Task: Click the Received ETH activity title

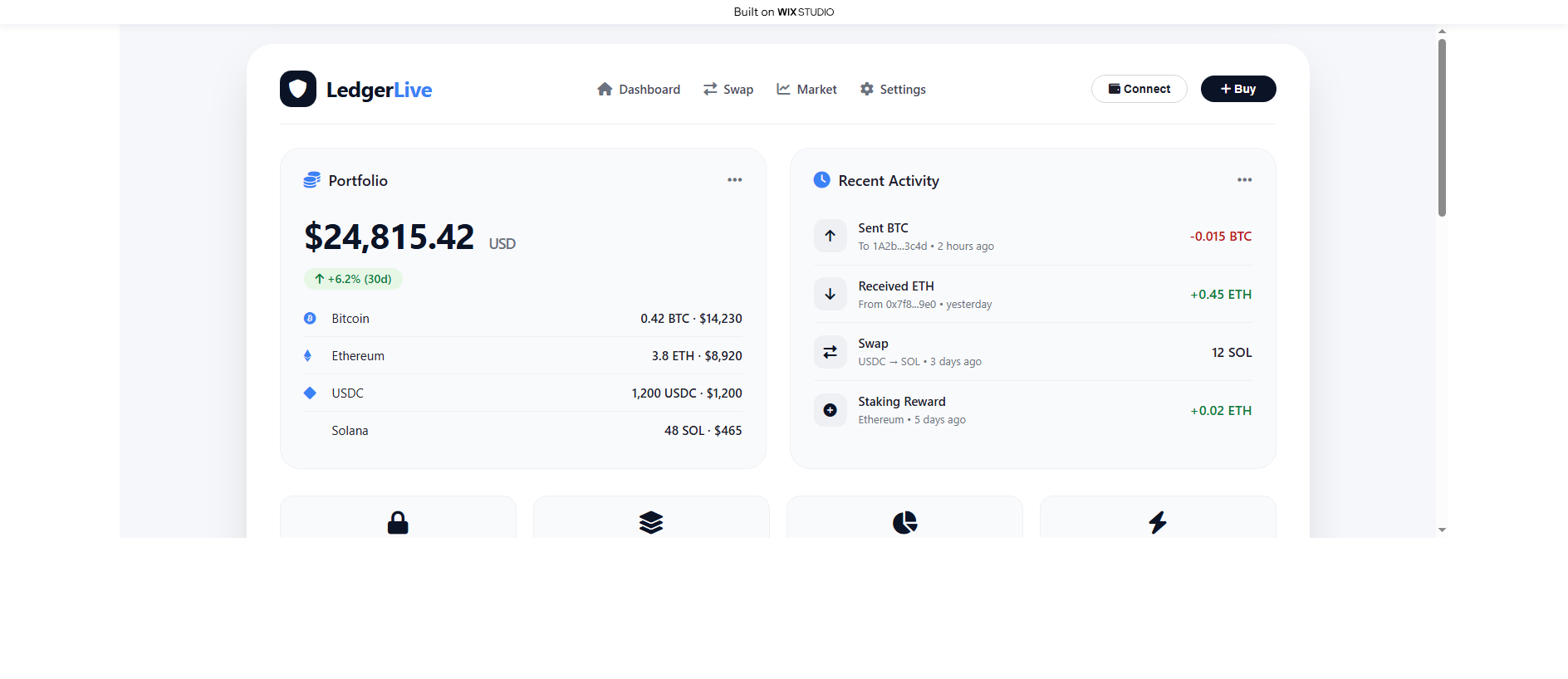Action: click(896, 286)
